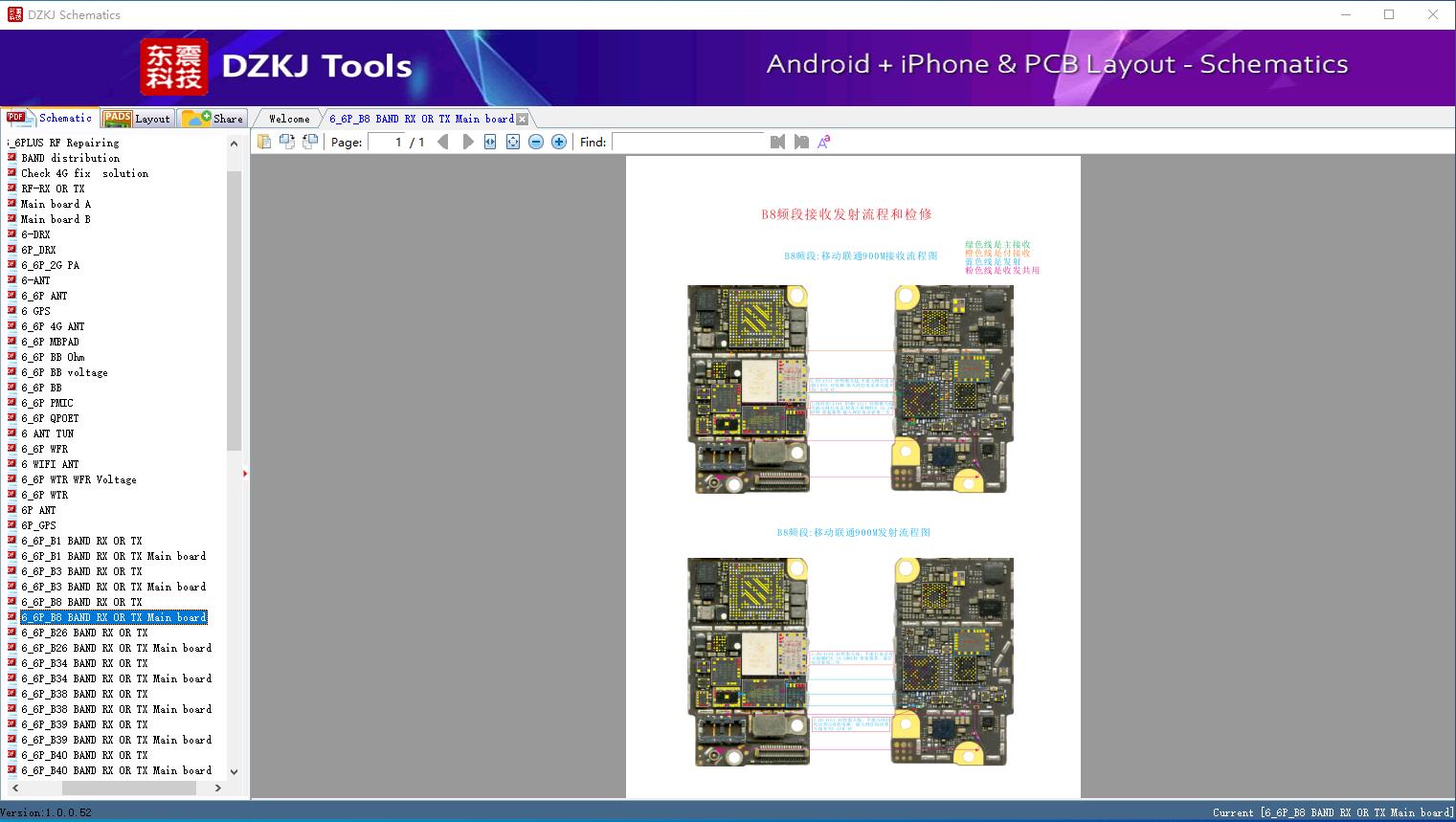1456x822 pixels.
Task: Select 6_6P_B1 BAND RX OR TX Main board
Action: (113, 556)
